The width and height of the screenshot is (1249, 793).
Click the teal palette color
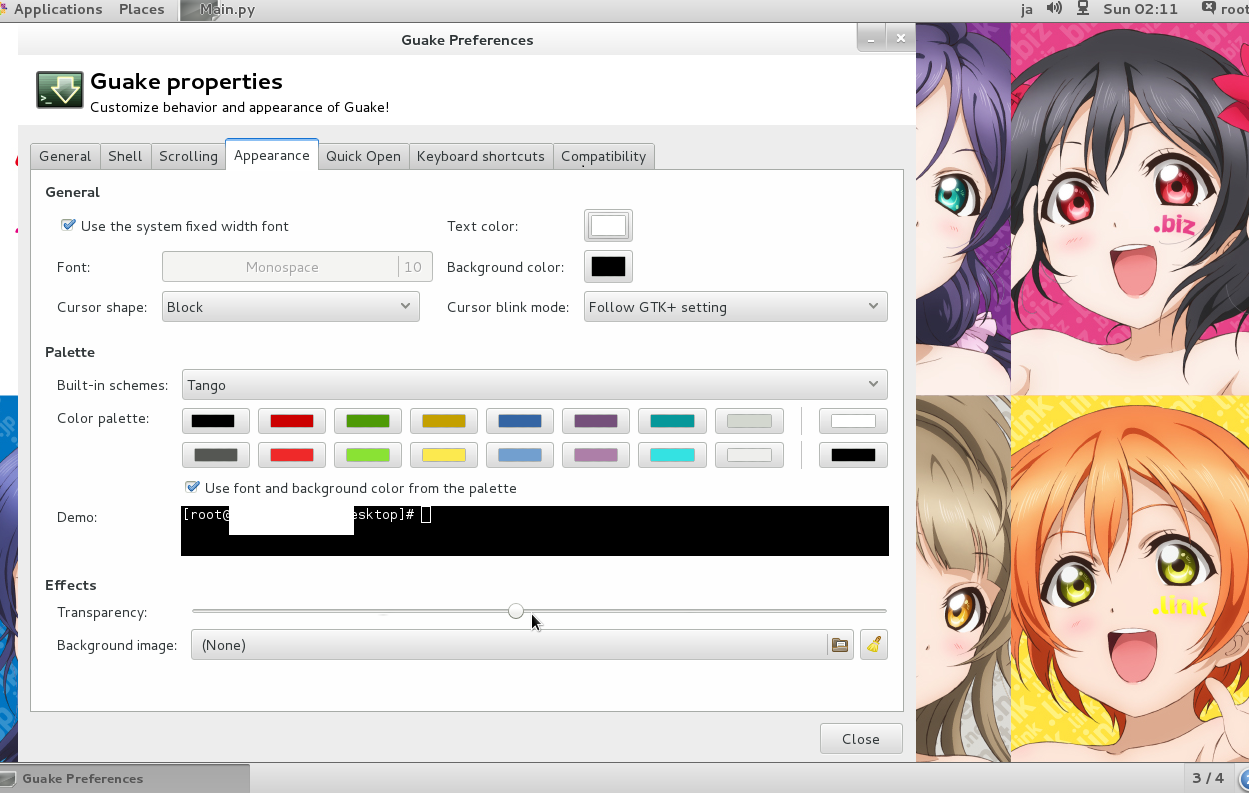click(x=672, y=421)
